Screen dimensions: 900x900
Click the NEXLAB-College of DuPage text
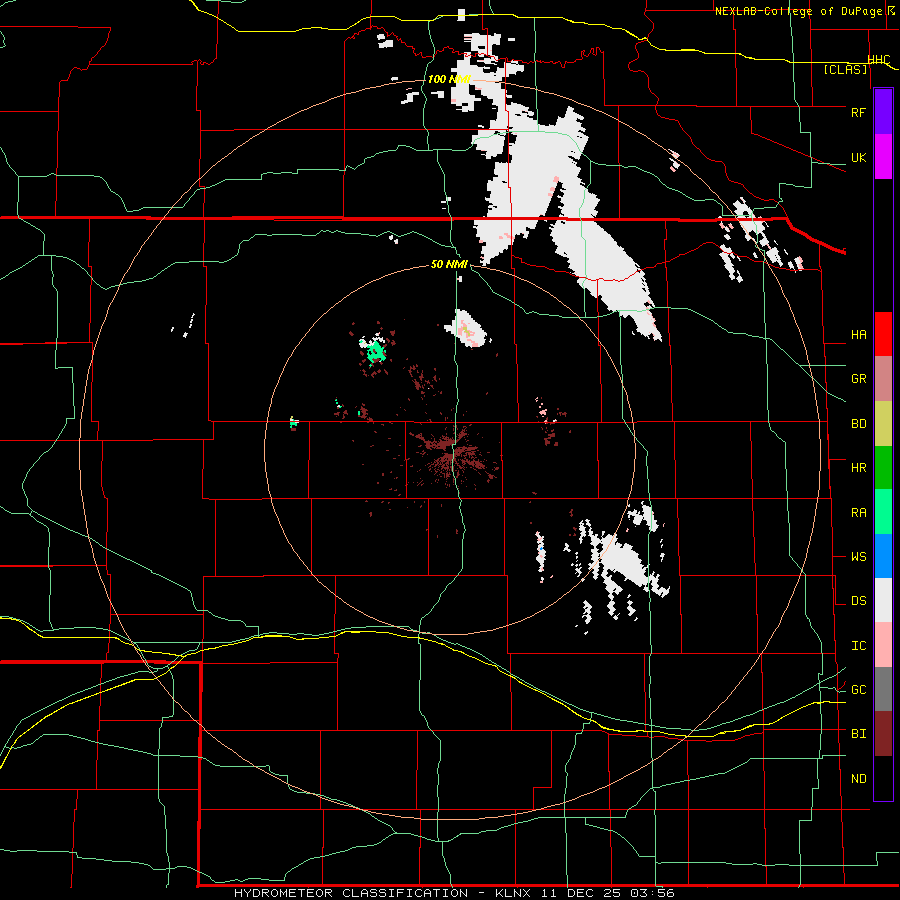pos(800,11)
